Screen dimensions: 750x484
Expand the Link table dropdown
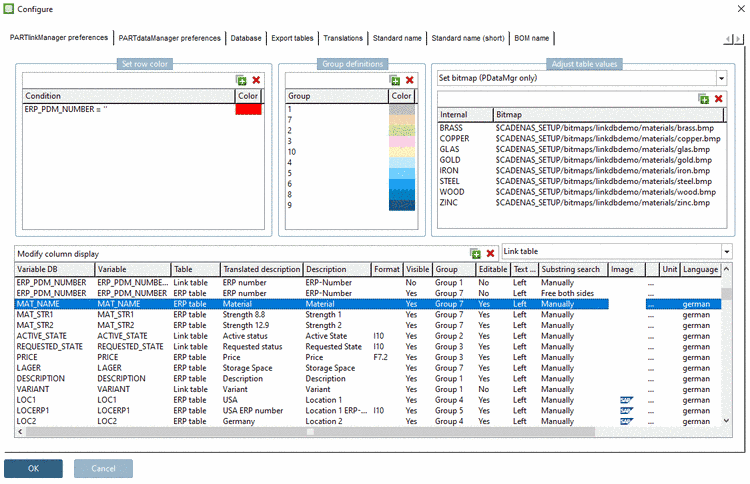[726, 253]
